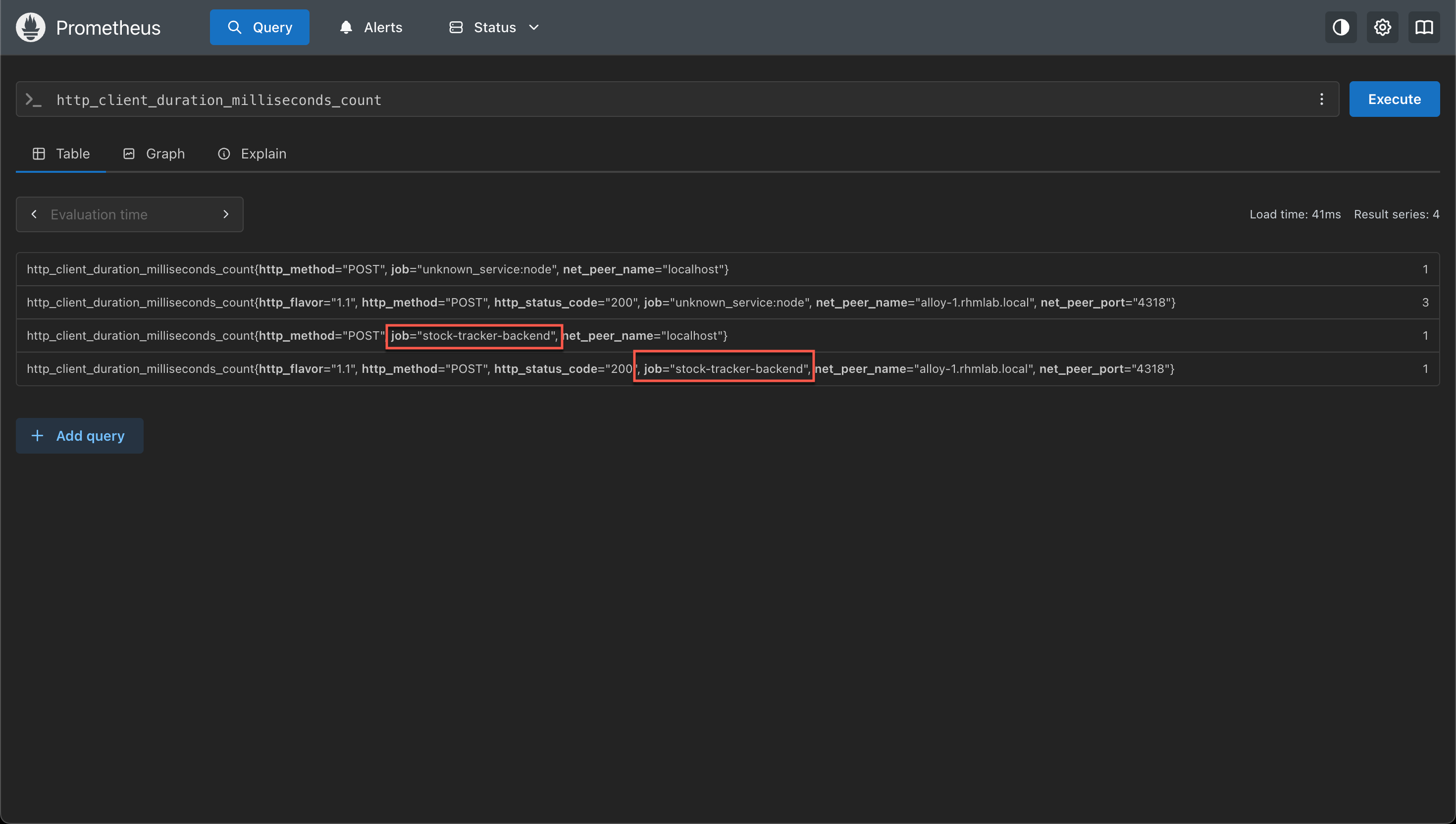Click the unknown_service:node alloy-1.rhmlab.local series row
The image size is (1456, 824).
(728, 302)
